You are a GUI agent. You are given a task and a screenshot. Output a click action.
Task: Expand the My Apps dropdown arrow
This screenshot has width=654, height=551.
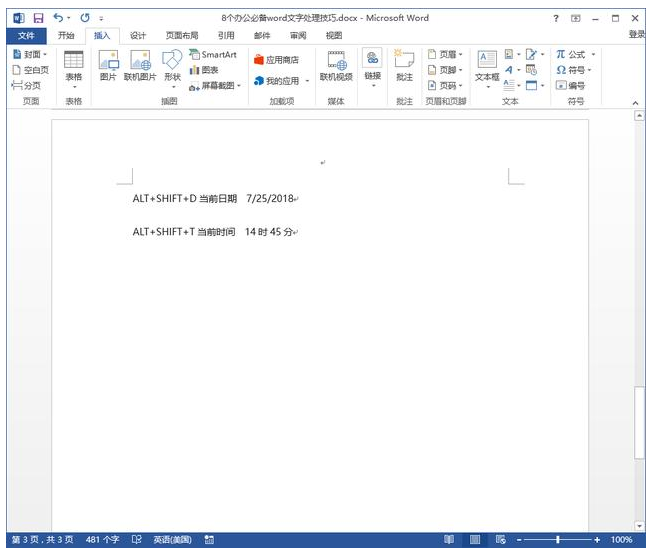pyautogui.click(x=307, y=81)
